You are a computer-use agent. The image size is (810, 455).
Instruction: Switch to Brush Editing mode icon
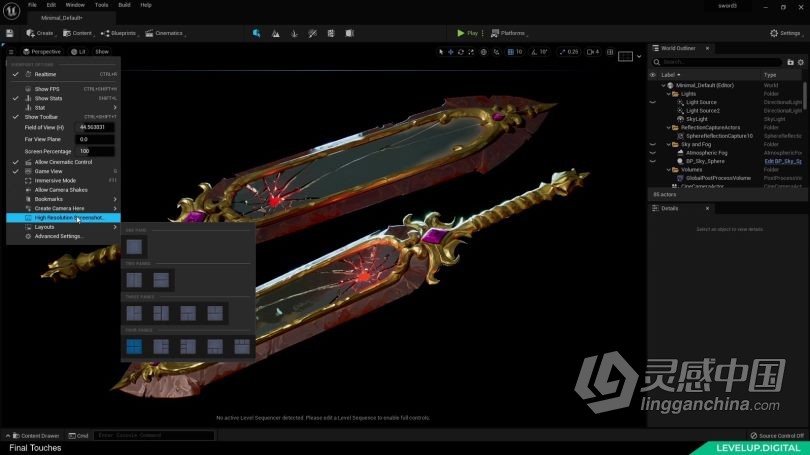coord(350,33)
